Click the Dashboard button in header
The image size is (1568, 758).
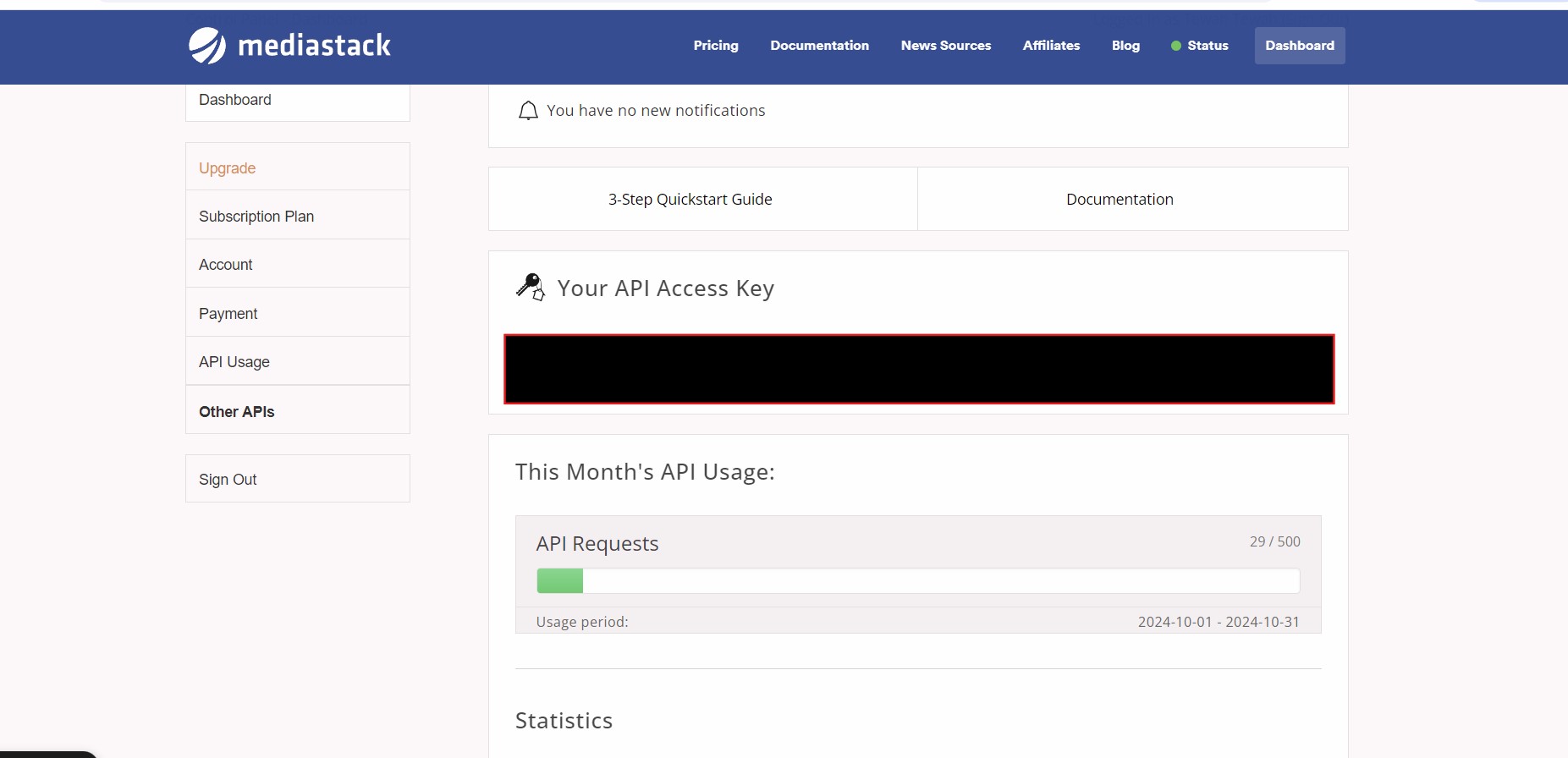(x=1300, y=46)
